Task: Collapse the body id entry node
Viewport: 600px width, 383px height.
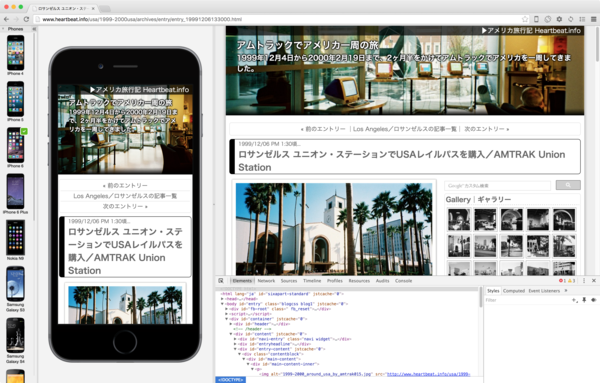Action: point(222,304)
